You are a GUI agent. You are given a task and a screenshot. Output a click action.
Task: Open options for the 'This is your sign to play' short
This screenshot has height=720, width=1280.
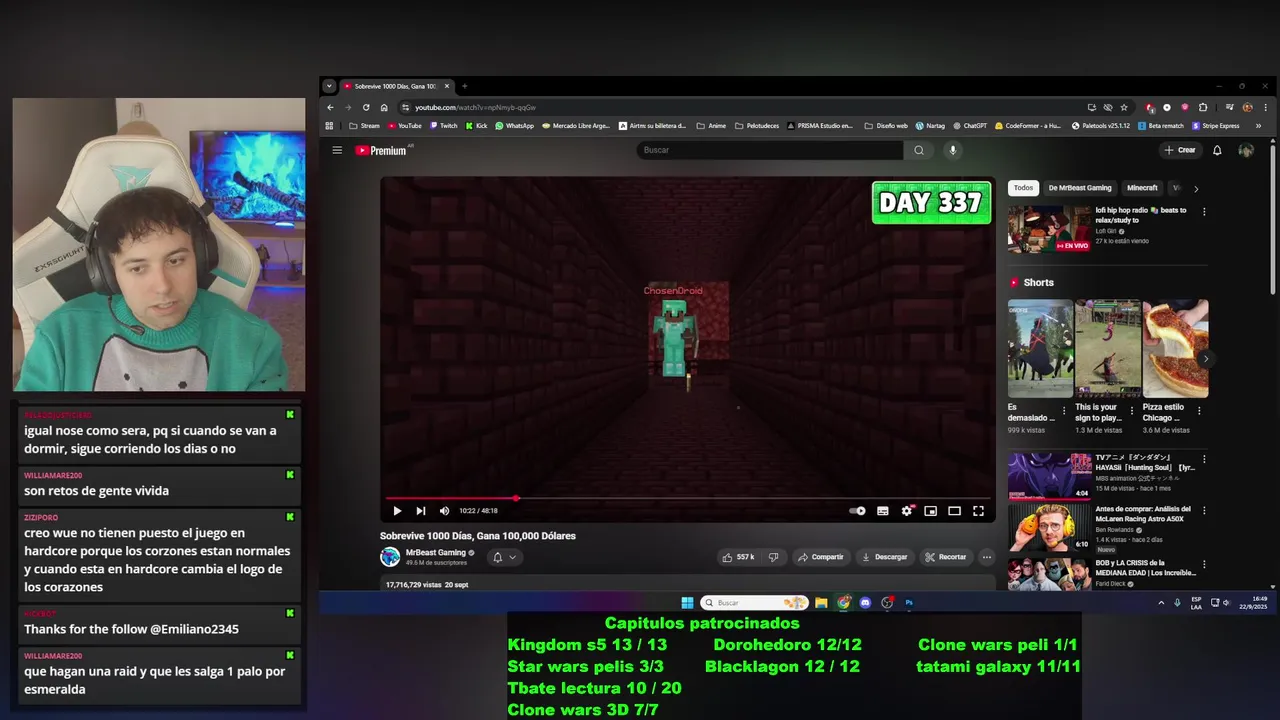[x=1132, y=410]
